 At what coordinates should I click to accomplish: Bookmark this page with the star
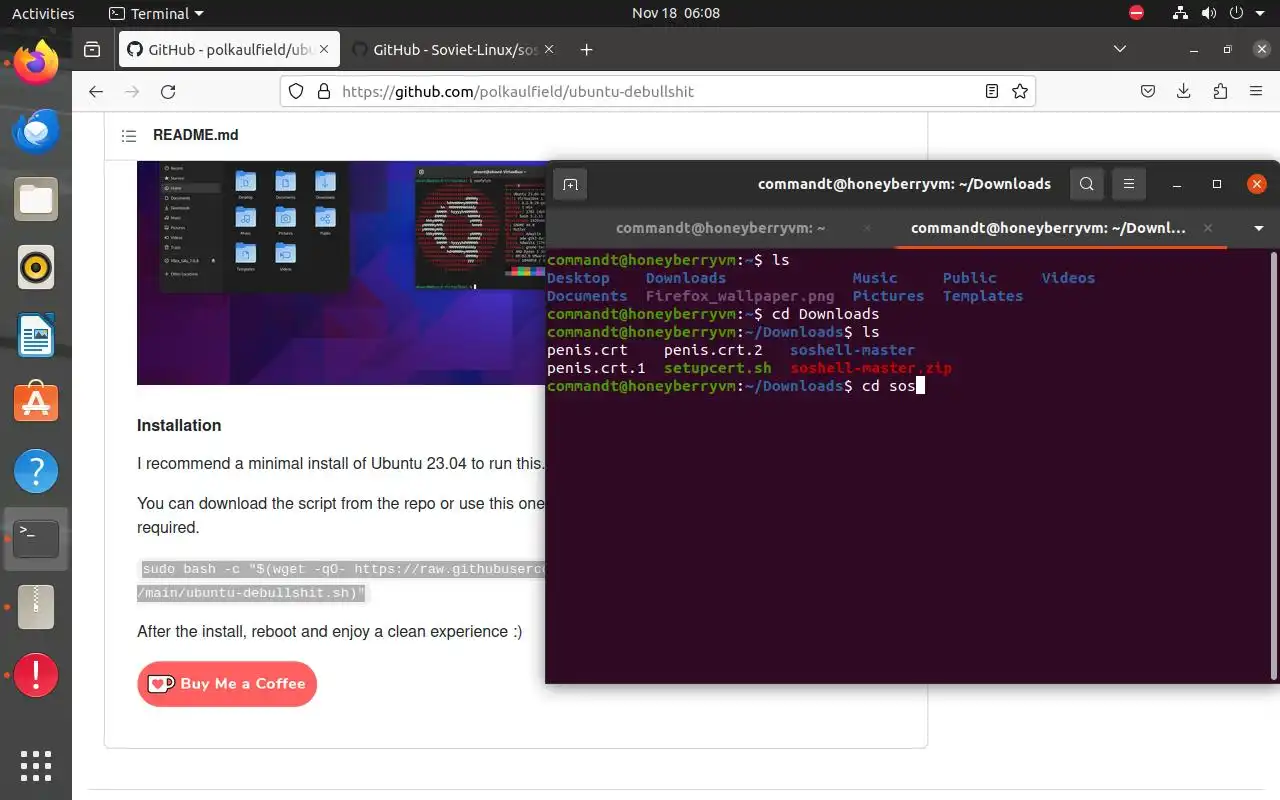(x=1019, y=91)
